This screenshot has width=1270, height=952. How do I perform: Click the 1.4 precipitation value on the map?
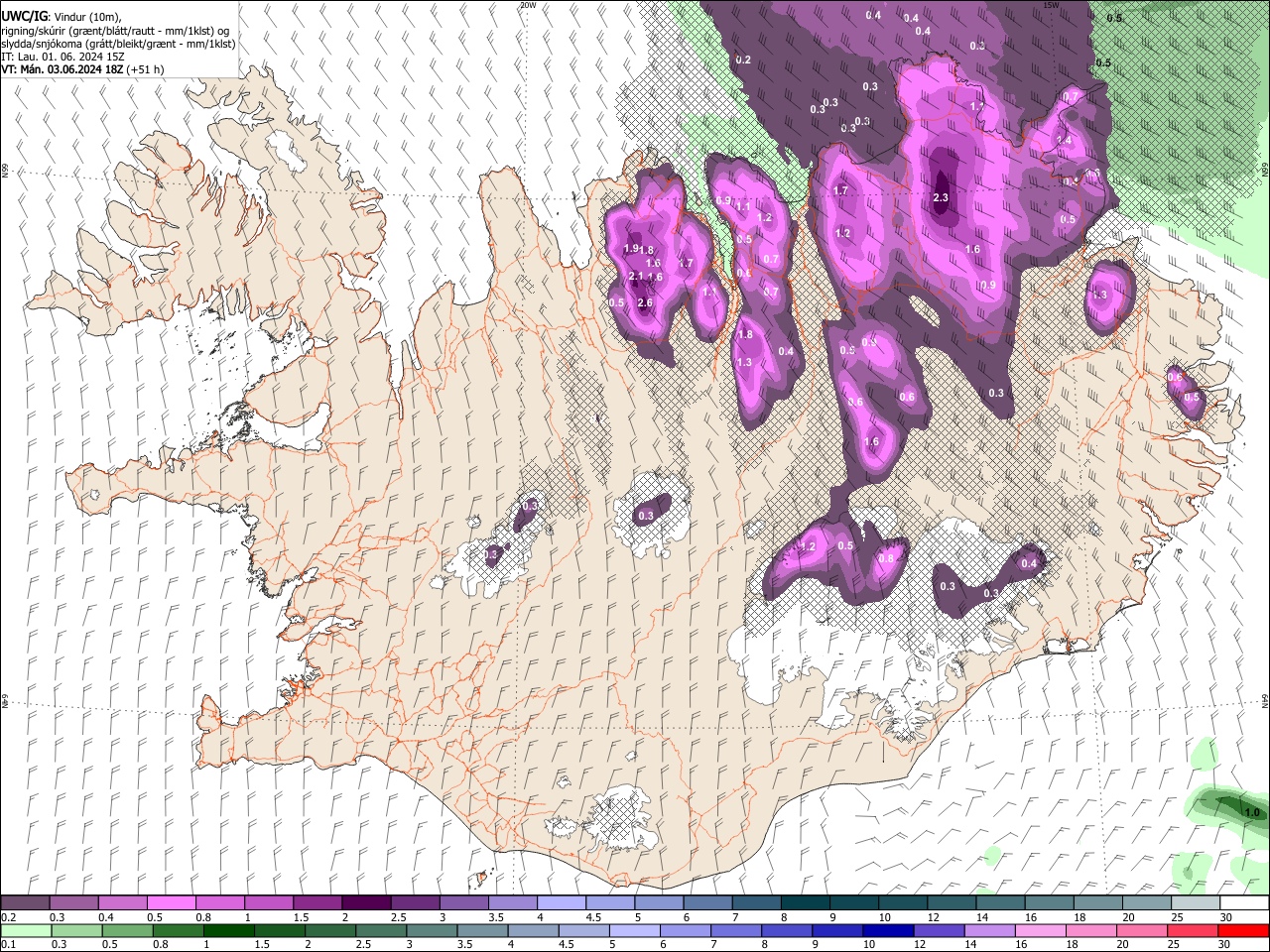[1065, 141]
